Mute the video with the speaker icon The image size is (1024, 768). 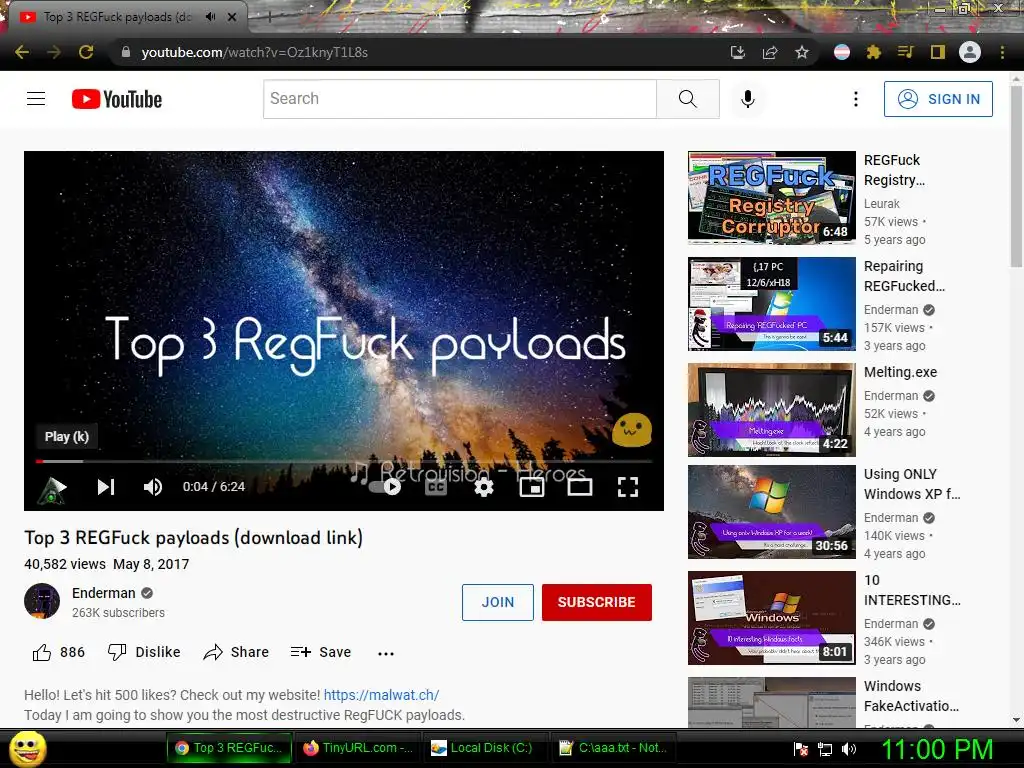coord(153,487)
